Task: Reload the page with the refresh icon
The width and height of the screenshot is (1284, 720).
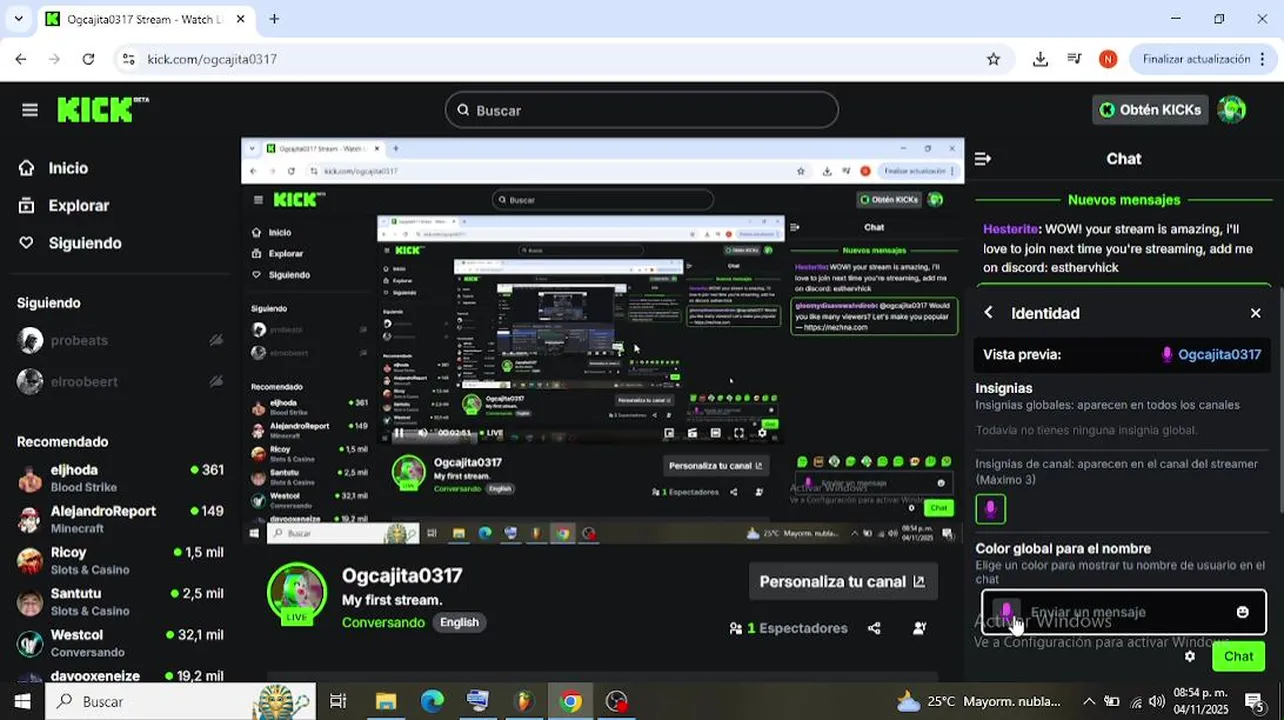Action: click(x=88, y=59)
